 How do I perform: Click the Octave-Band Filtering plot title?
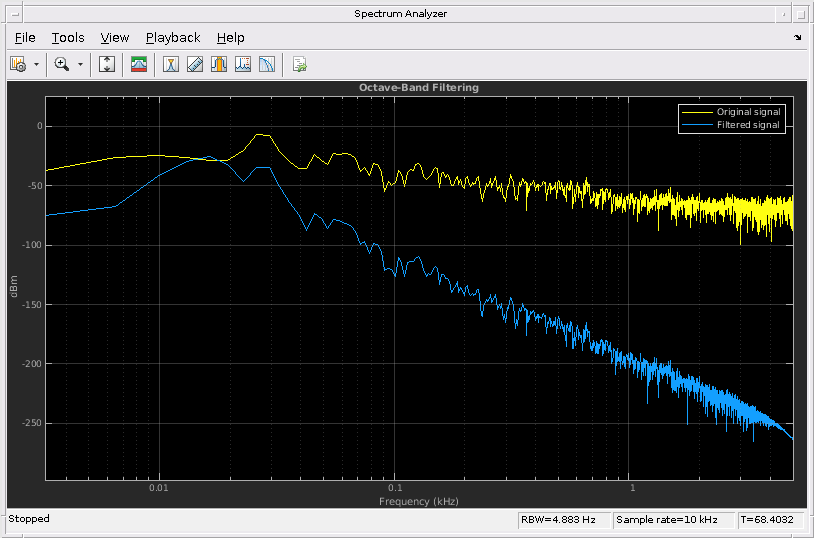pos(419,88)
